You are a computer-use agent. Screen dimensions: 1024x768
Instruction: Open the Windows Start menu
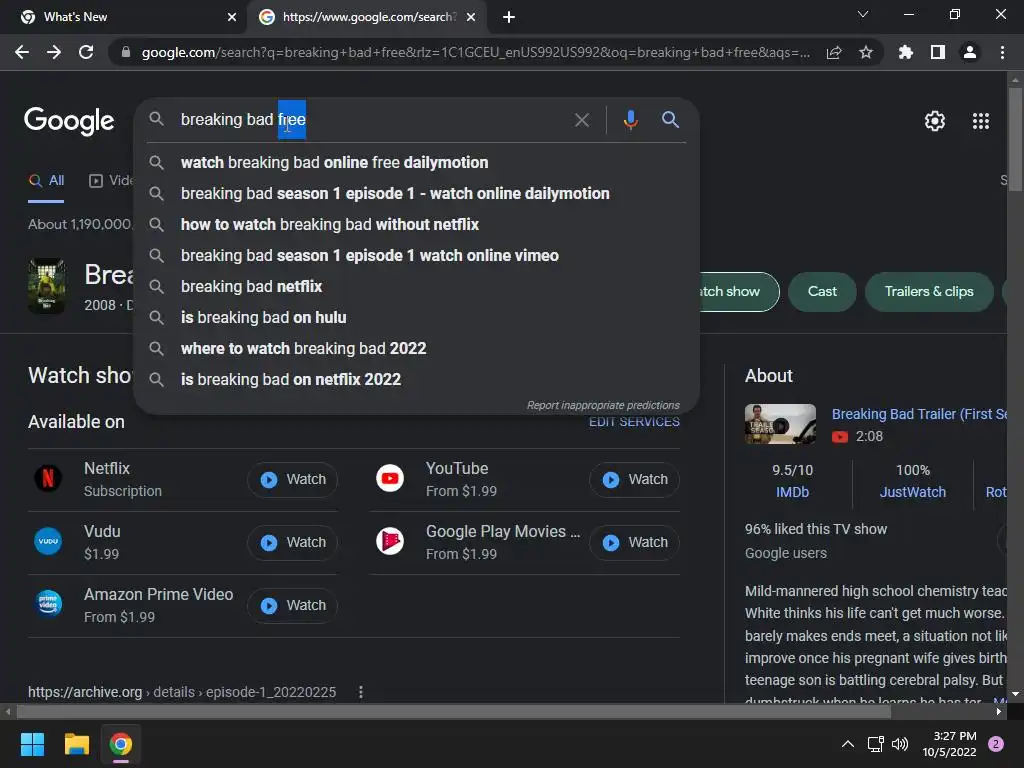click(32, 744)
